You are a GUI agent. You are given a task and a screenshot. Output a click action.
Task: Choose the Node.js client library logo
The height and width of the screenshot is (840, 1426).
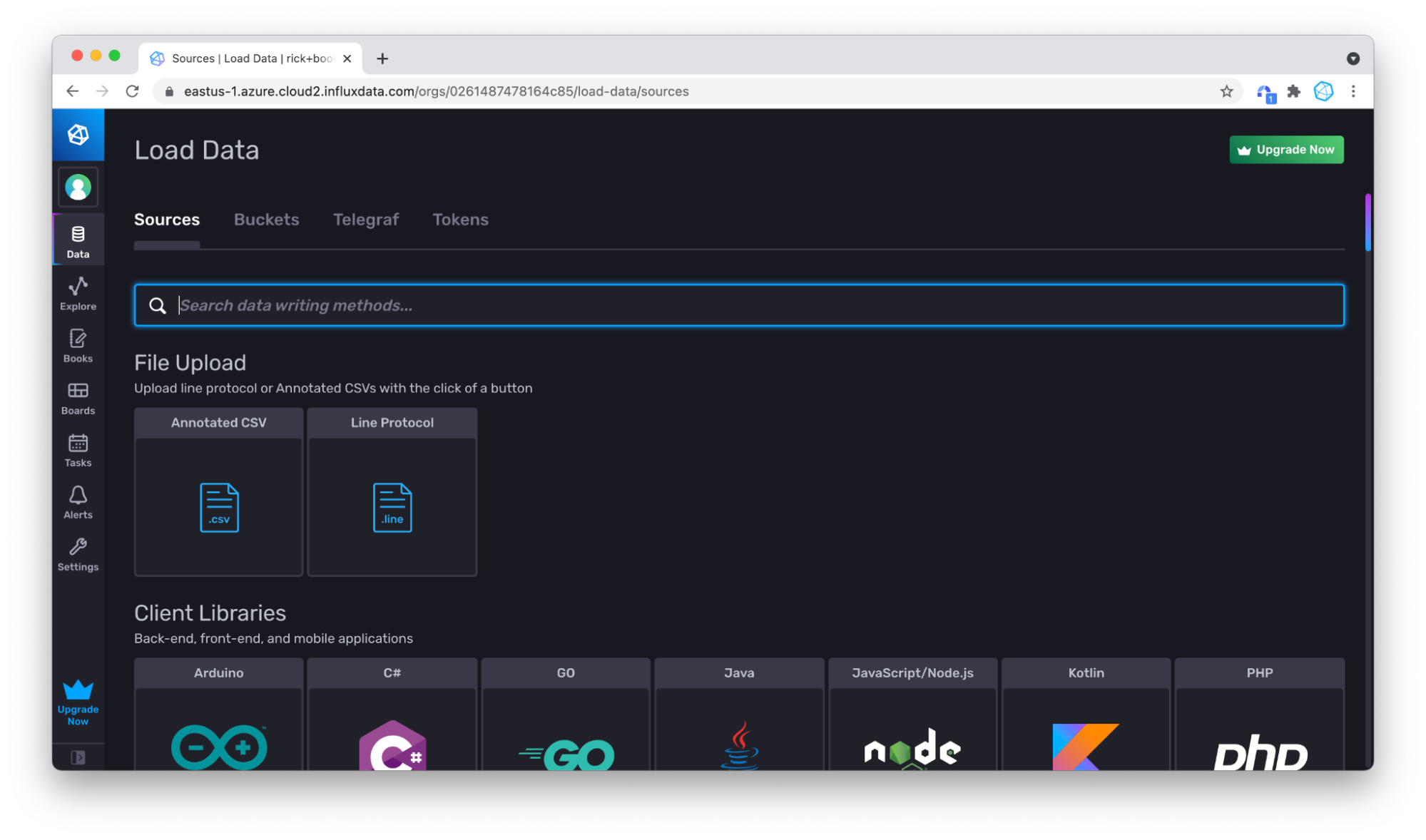912,749
